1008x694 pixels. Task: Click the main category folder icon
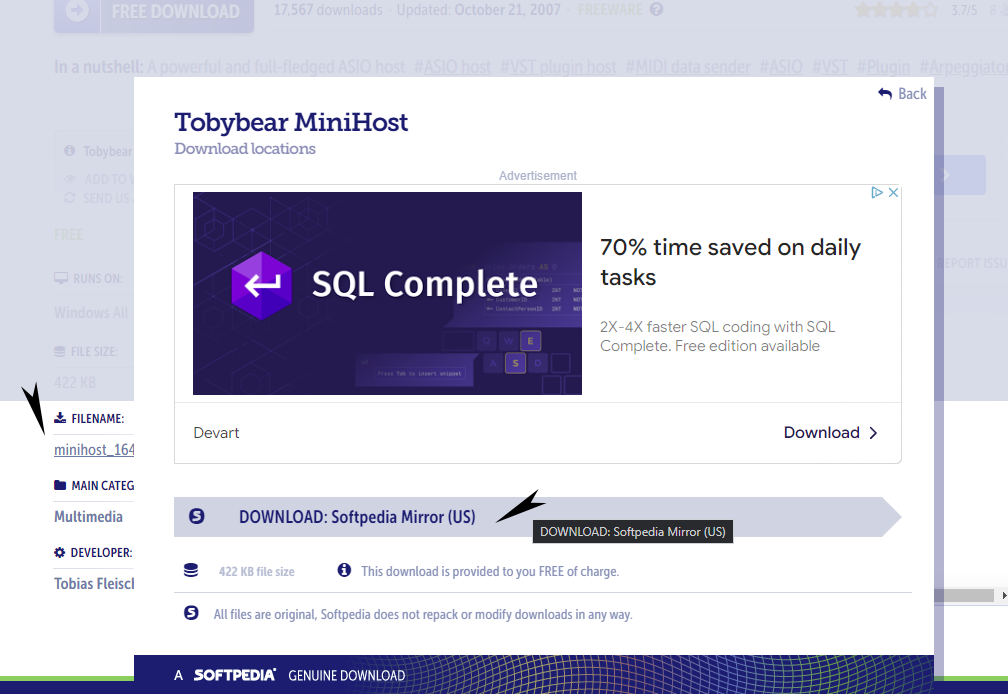click(60, 485)
